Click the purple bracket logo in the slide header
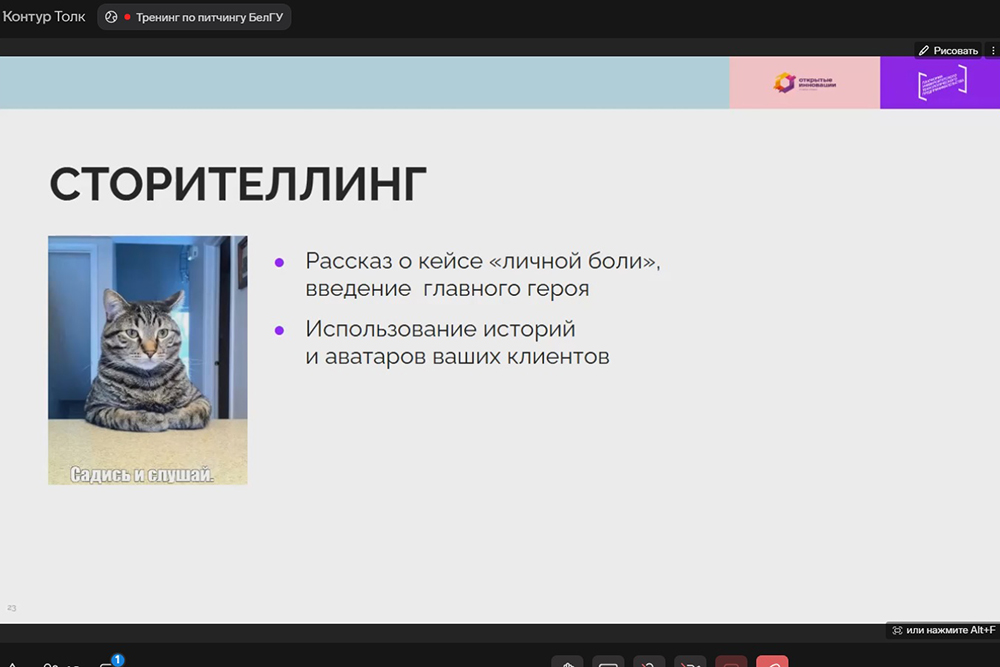This screenshot has width=1000, height=667. pos(941,83)
